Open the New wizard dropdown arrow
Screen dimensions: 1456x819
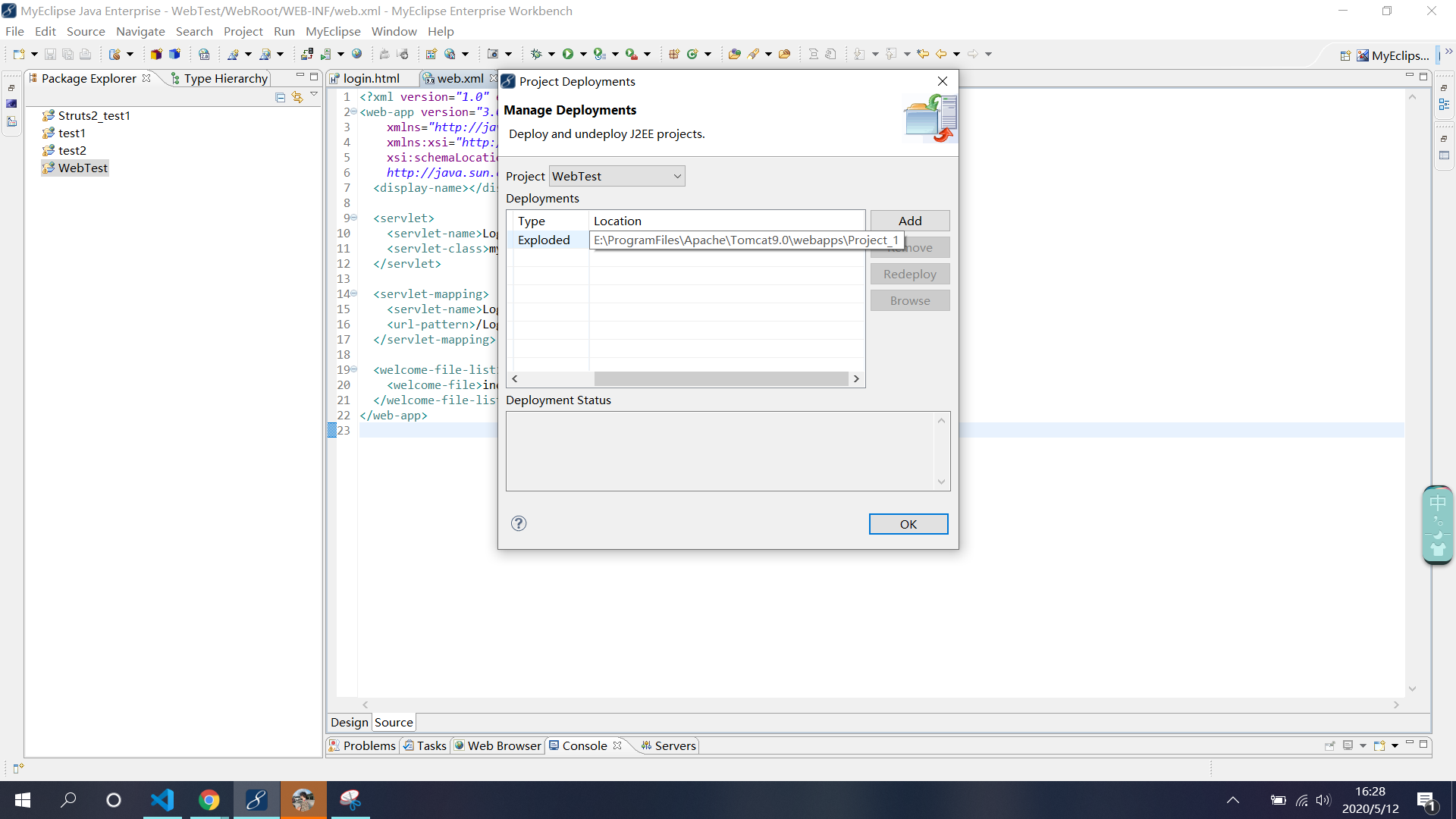point(34,54)
